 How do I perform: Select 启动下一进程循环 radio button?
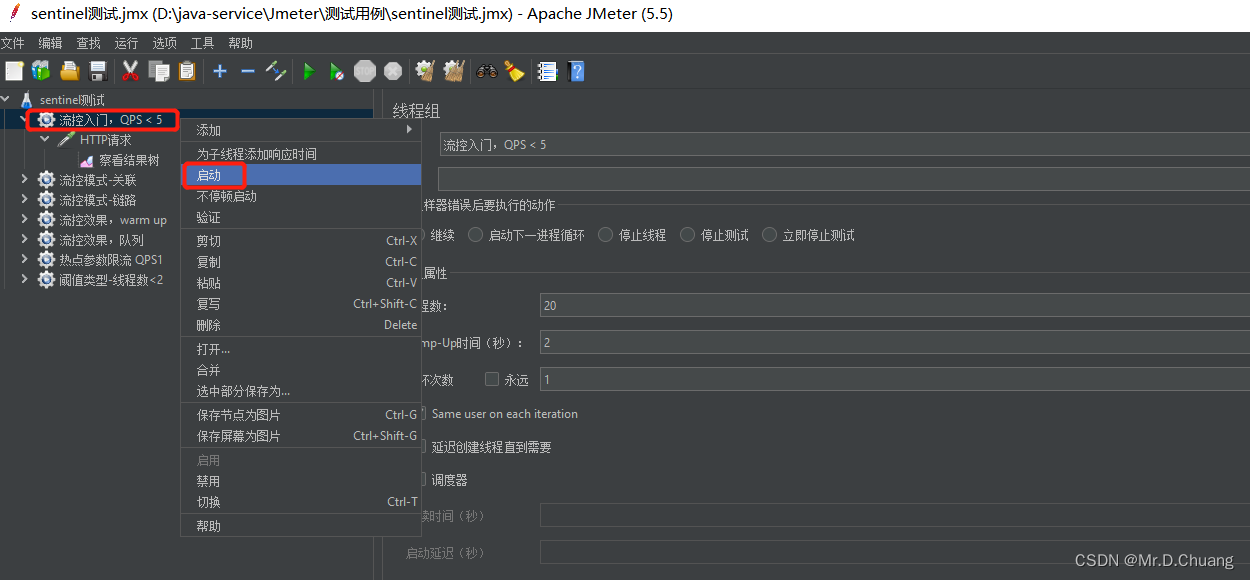pos(476,235)
